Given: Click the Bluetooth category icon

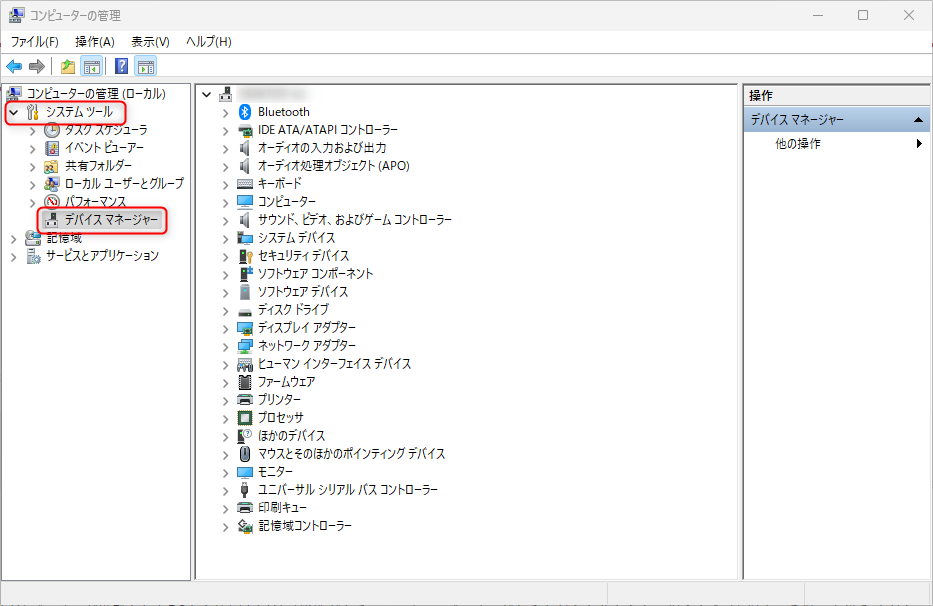Looking at the screenshot, I should pos(245,111).
